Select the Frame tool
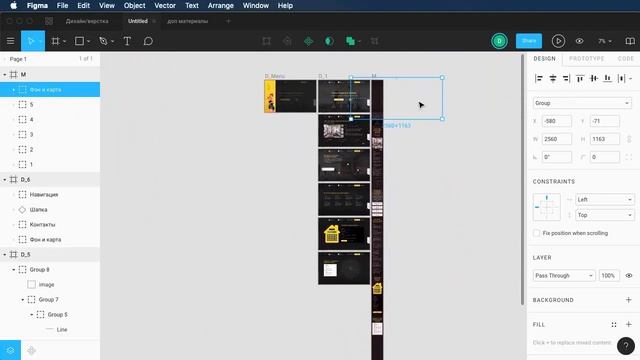 56,41
